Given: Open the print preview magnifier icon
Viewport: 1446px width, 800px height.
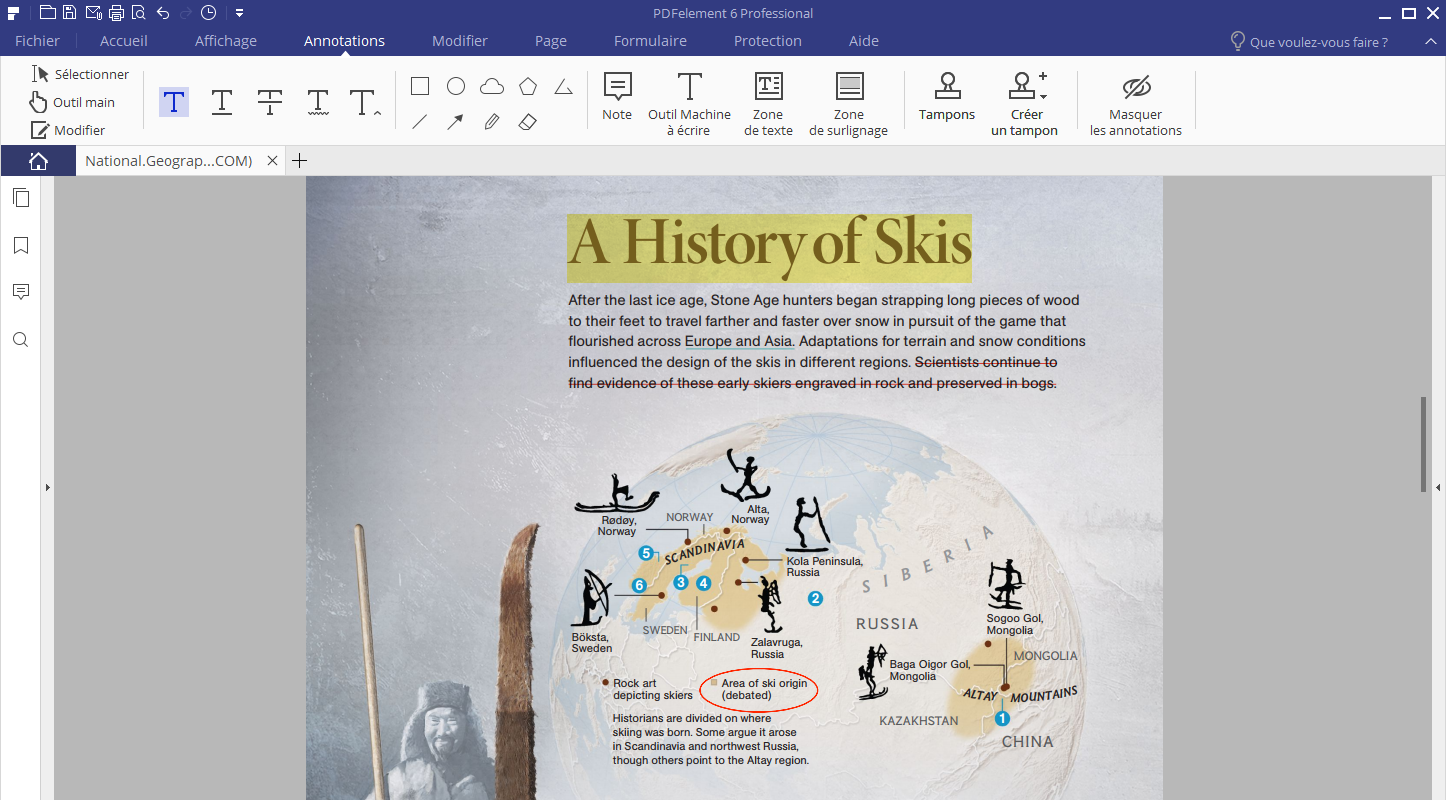Looking at the screenshot, I should (x=138, y=13).
